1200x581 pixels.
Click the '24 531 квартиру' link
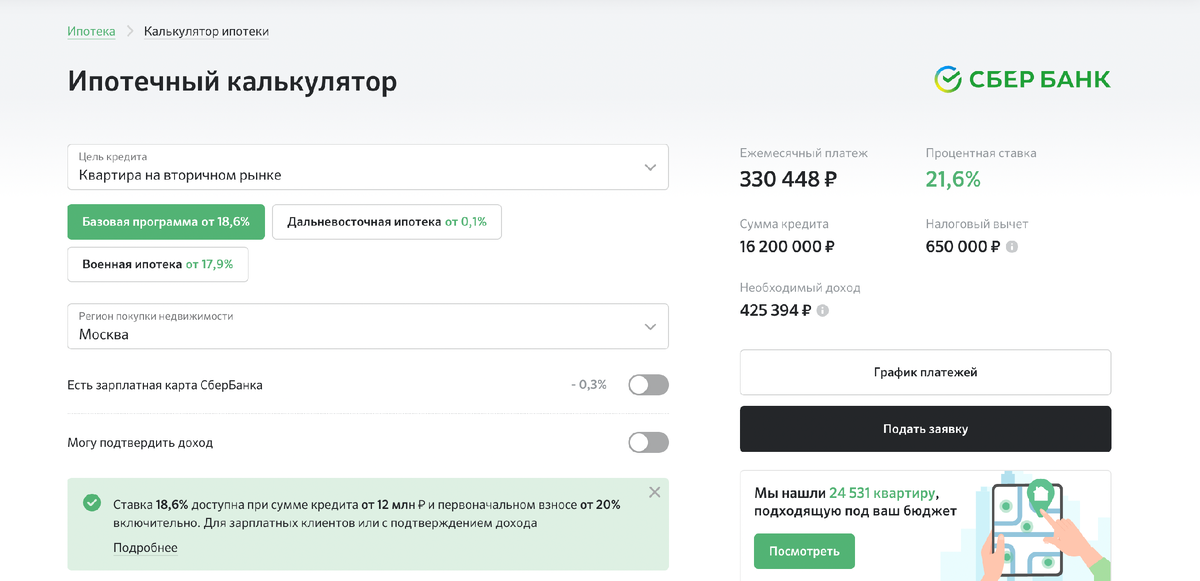pos(883,493)
